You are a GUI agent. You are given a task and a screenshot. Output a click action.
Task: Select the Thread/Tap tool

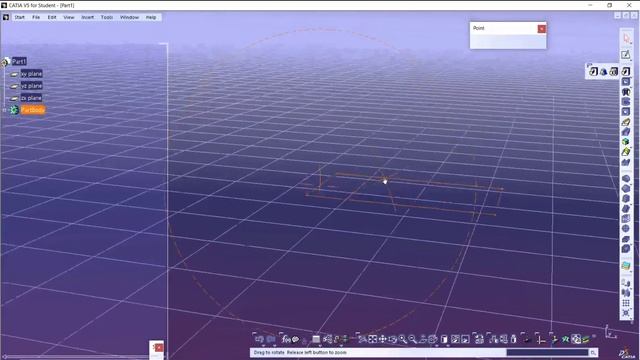[x=626, y=229]
